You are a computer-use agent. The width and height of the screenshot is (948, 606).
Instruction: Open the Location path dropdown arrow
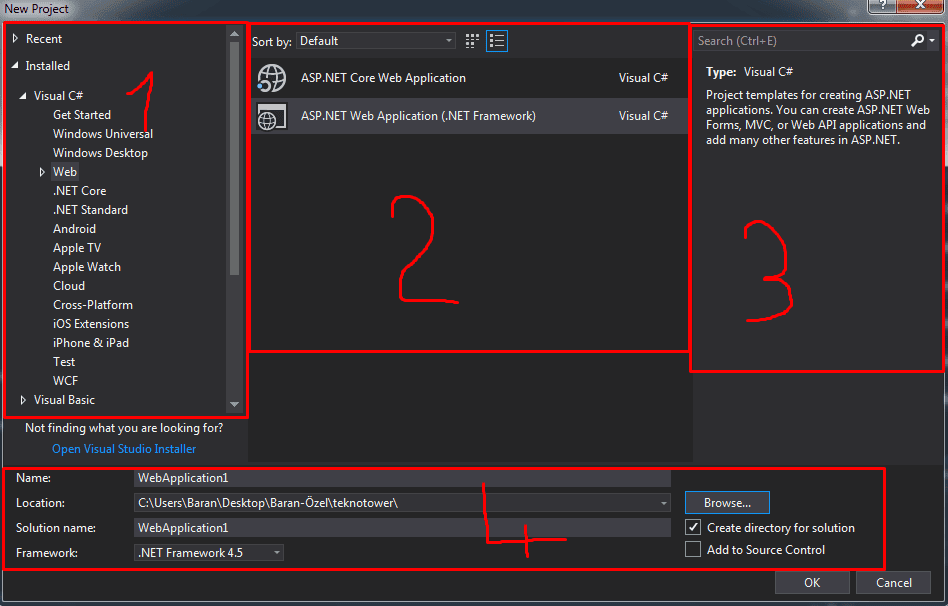(x=664, y=503)
